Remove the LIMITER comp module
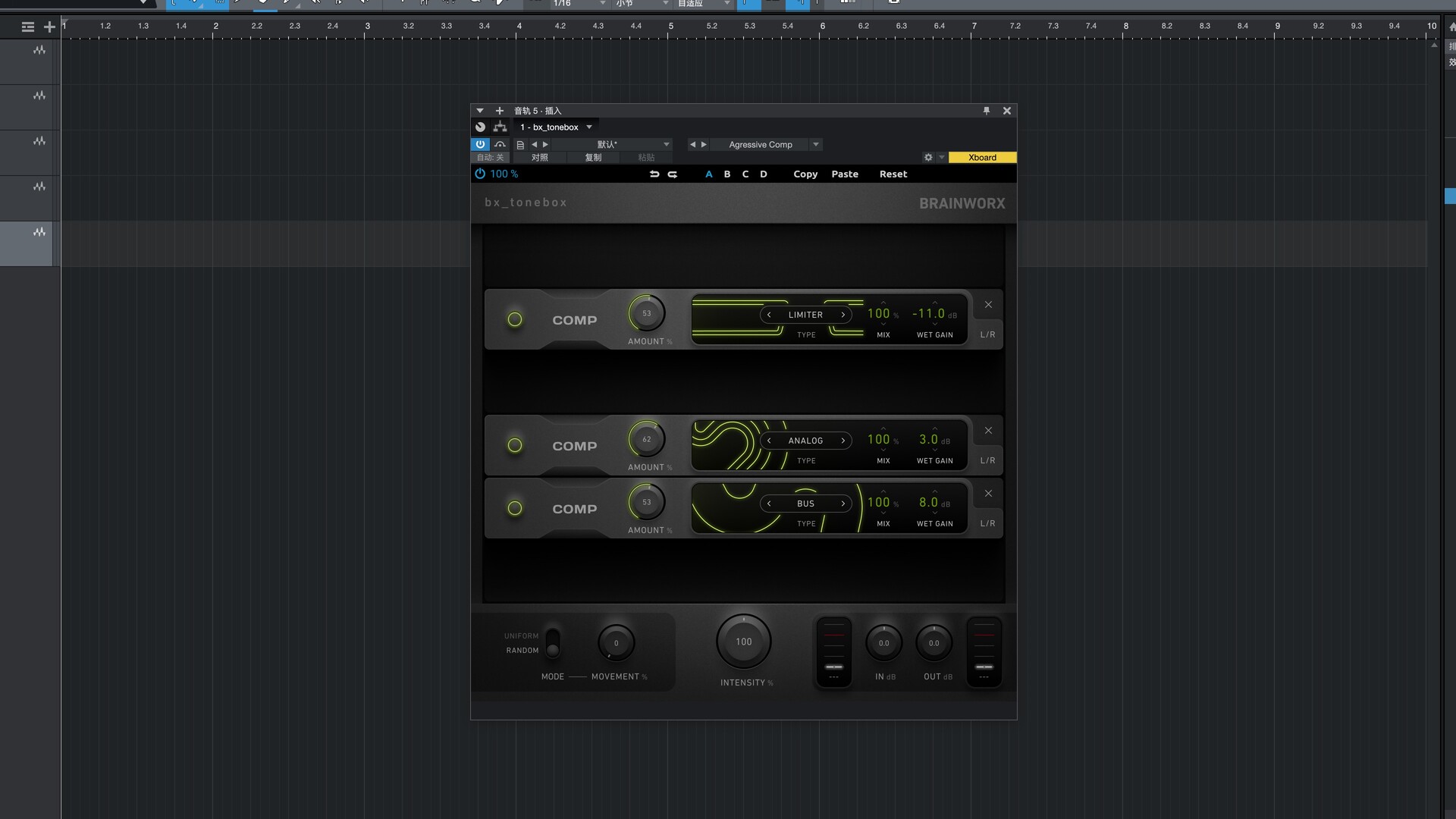 pos(988,305)
